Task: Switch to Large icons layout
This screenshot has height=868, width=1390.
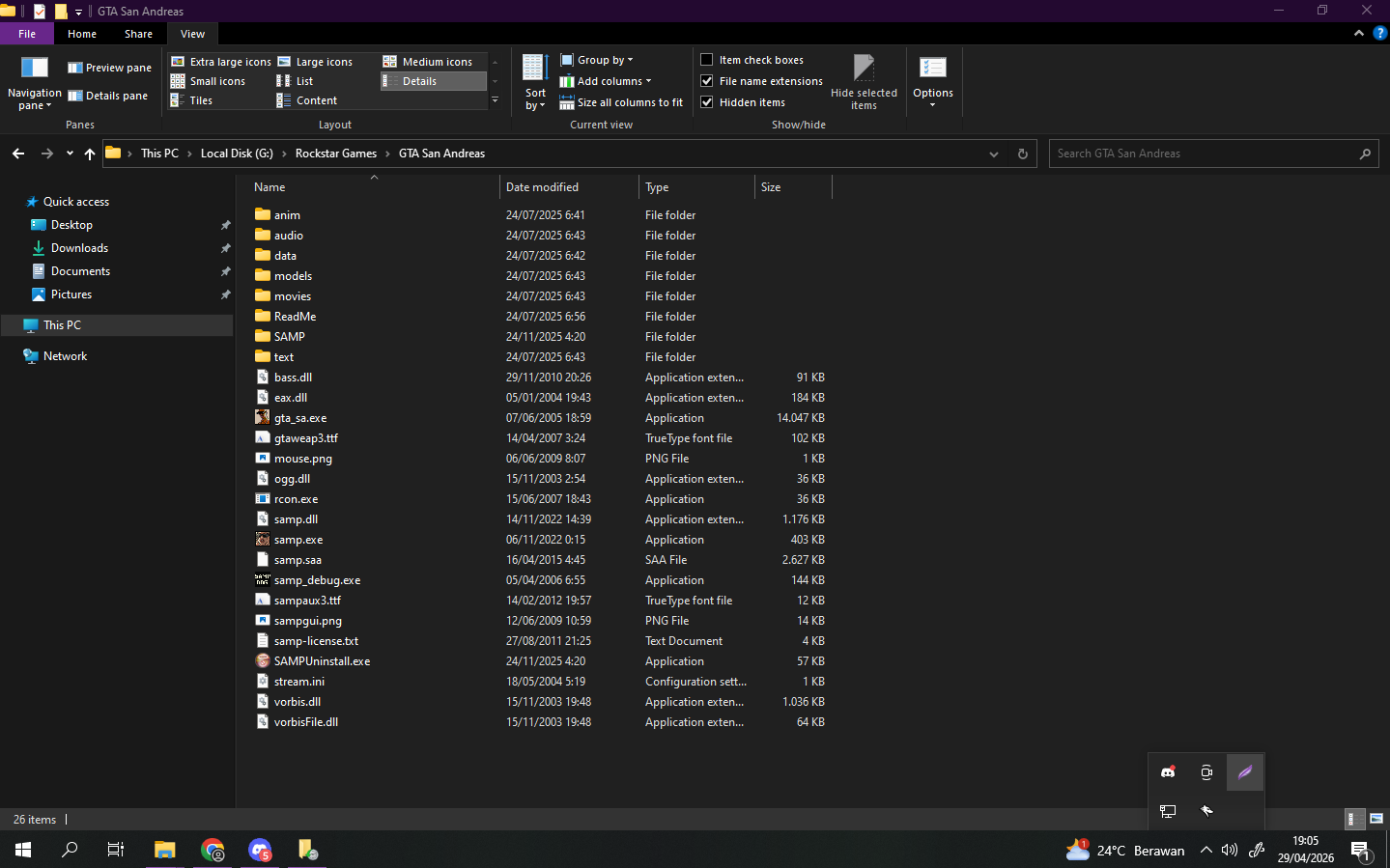Action: [315, 62]
